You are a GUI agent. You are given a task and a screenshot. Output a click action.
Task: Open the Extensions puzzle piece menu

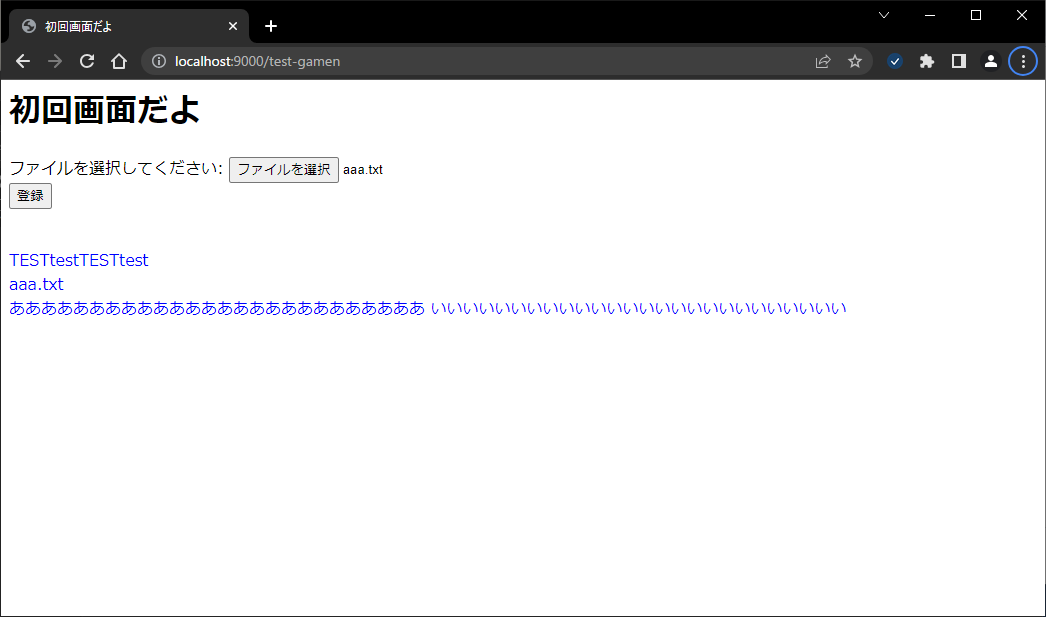coord(927,61)
